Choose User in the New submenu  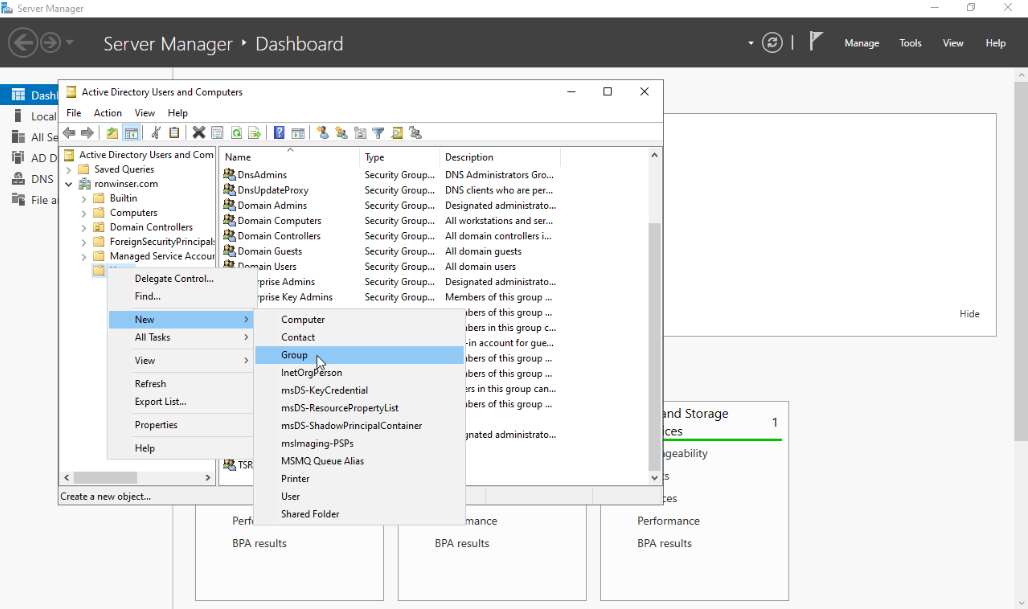click(x=290, y=496)
